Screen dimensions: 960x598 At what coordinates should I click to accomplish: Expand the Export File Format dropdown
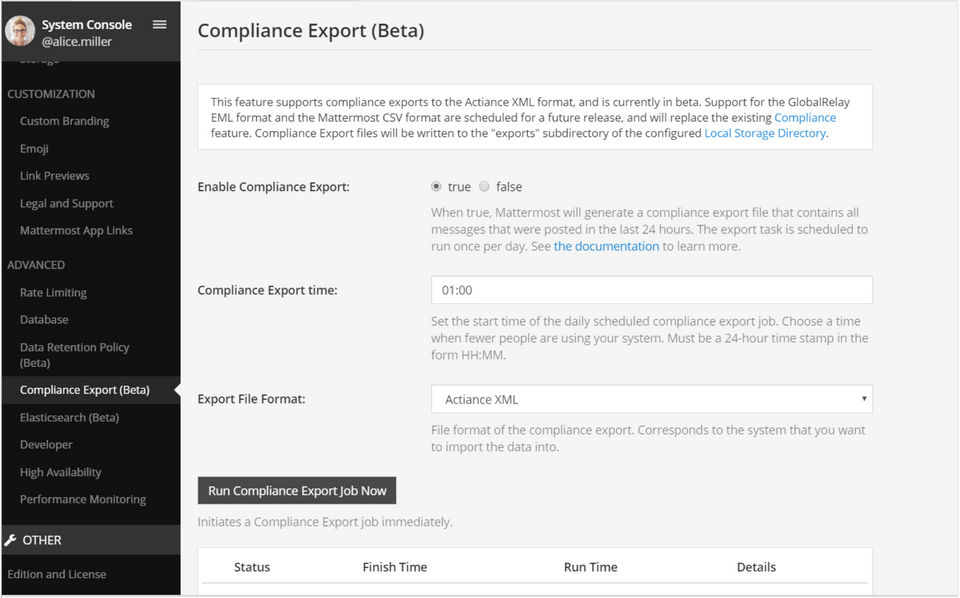(x=651, y=399)
